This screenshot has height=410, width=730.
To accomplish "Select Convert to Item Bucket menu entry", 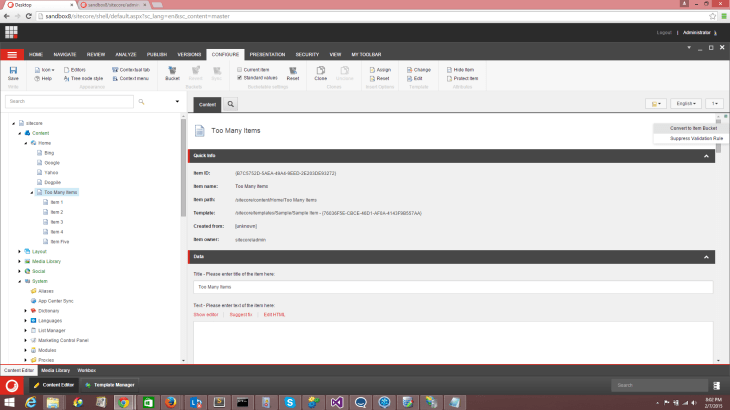I will (x=693, y=128).
